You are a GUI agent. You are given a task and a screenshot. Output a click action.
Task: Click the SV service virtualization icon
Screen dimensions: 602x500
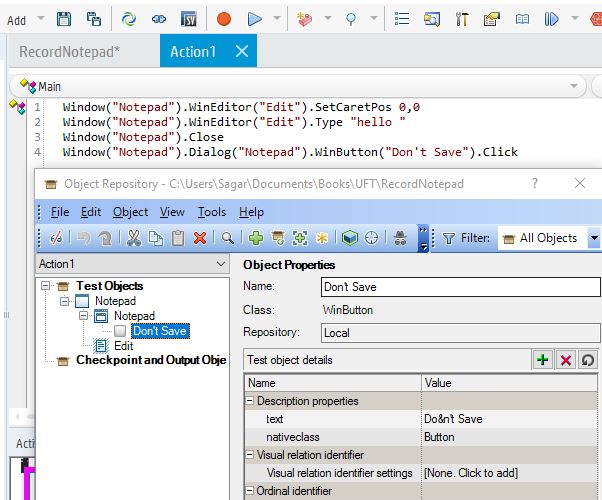[189, 18]
